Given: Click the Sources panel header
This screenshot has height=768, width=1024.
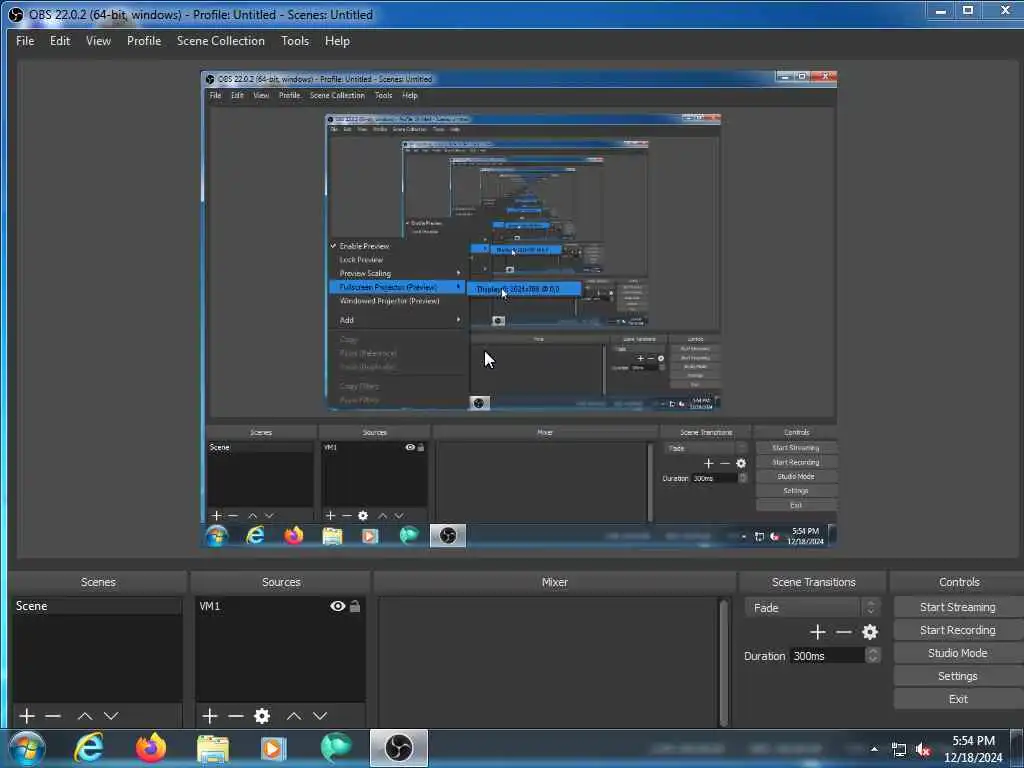Looking at the screenshot, I should coord(281,582).
